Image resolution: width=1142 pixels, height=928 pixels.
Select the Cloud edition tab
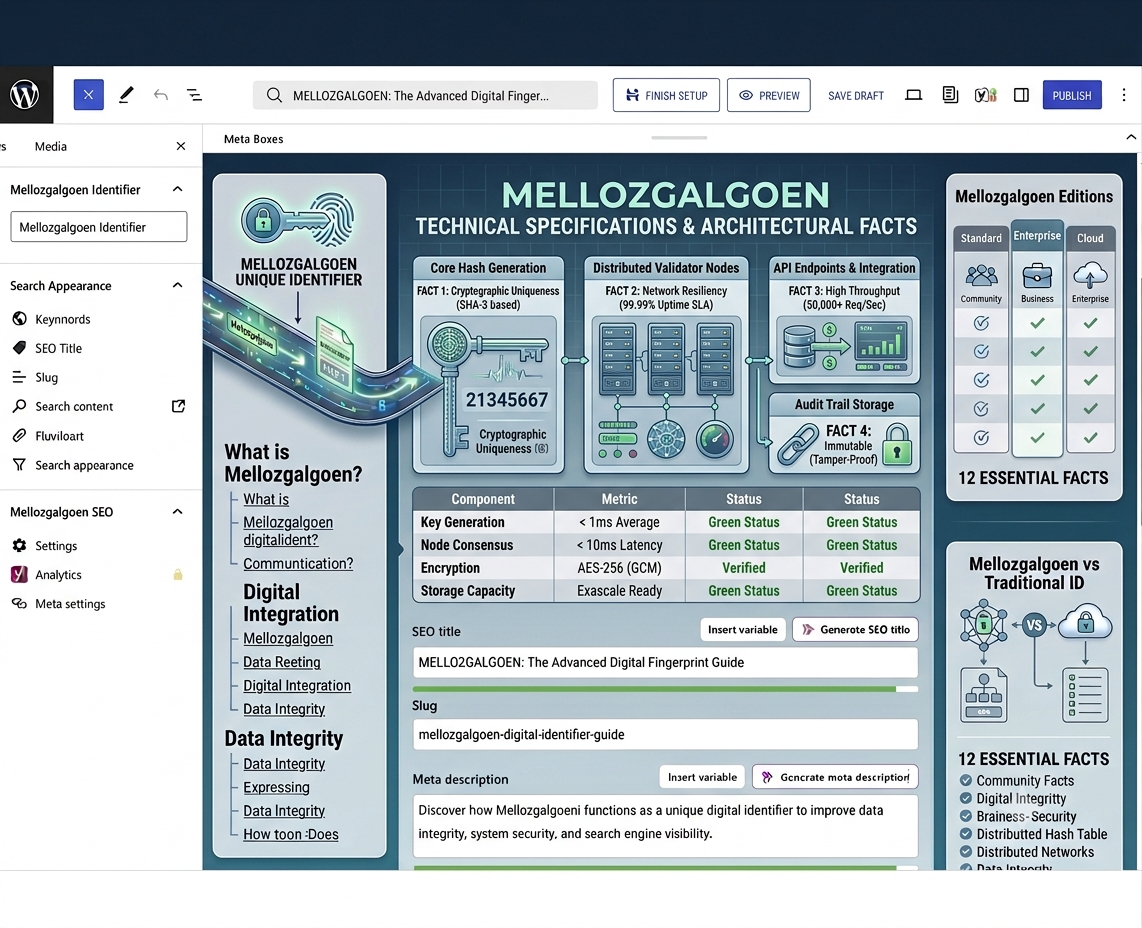click(x=1090, y=238)
